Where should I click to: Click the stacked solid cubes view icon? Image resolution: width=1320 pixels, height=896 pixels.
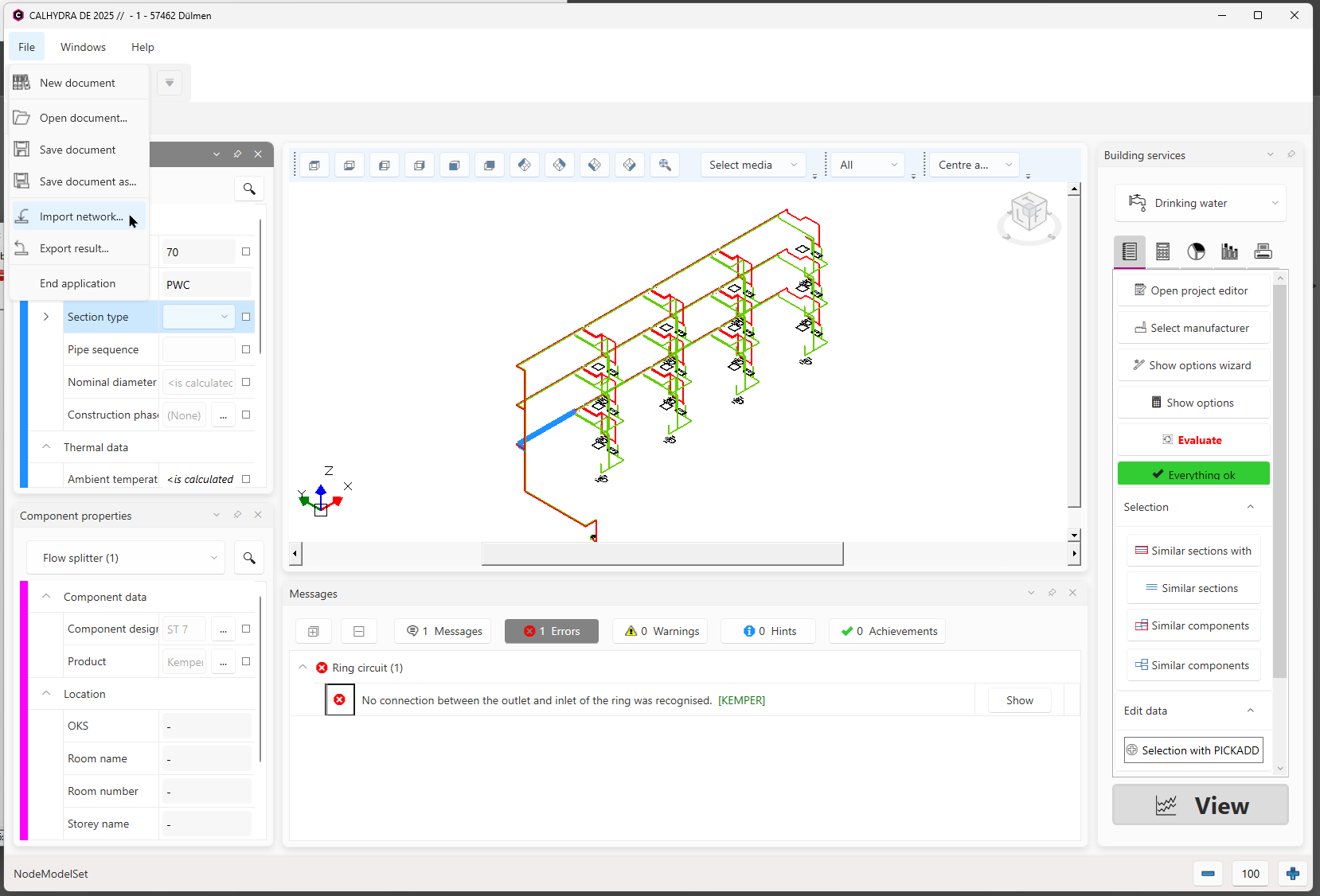pyautogui.click(x=490, y=166)
